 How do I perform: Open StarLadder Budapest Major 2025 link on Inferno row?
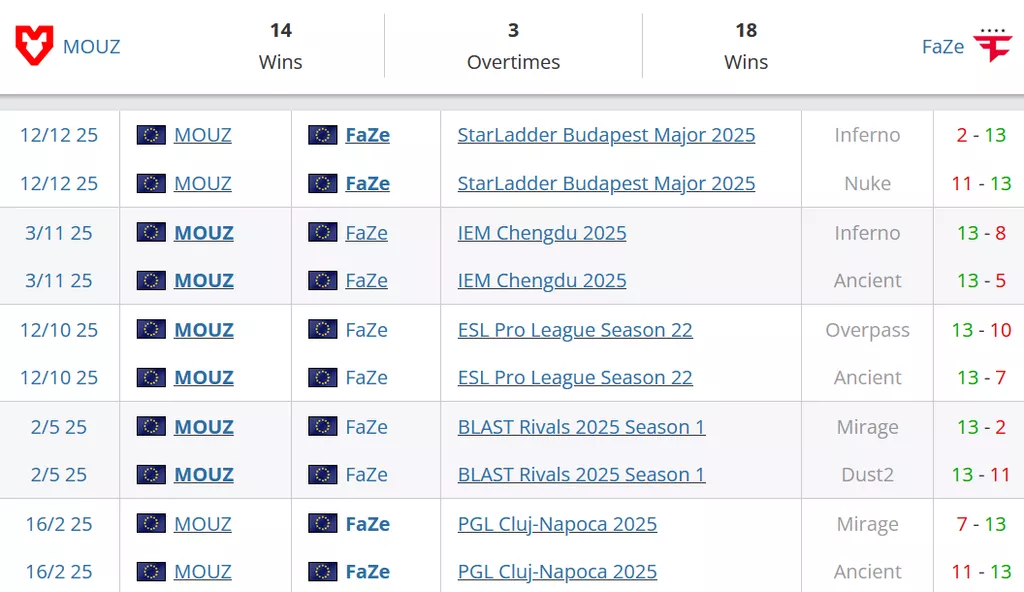click(x=606, y=135)
